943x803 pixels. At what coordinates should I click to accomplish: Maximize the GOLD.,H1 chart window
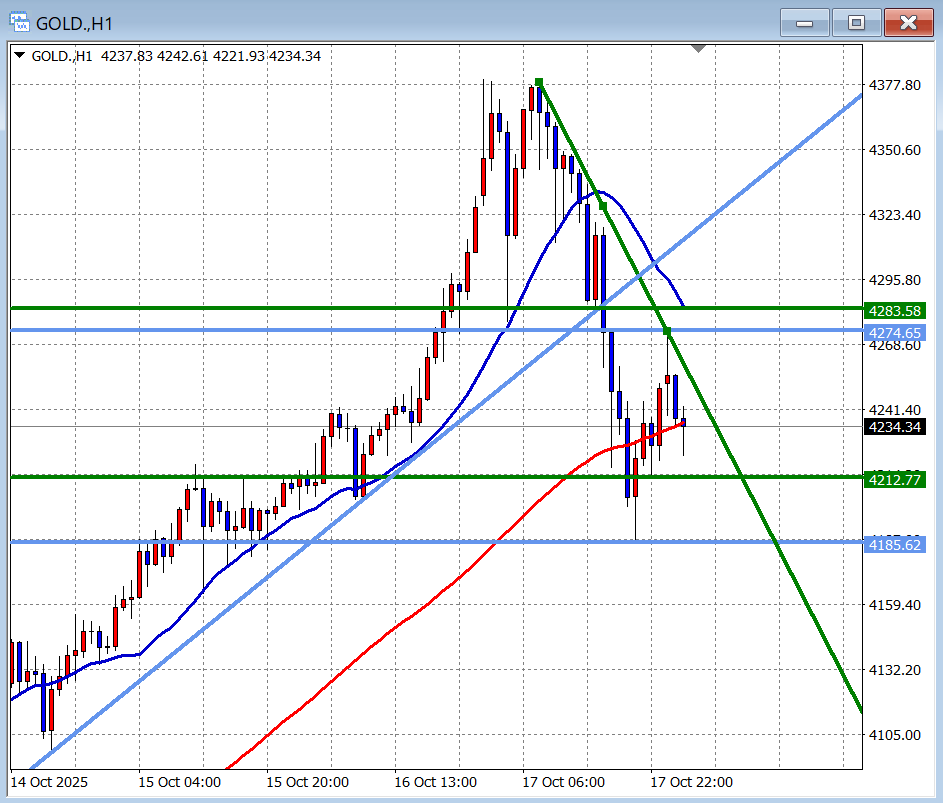(x=857, y=22)
